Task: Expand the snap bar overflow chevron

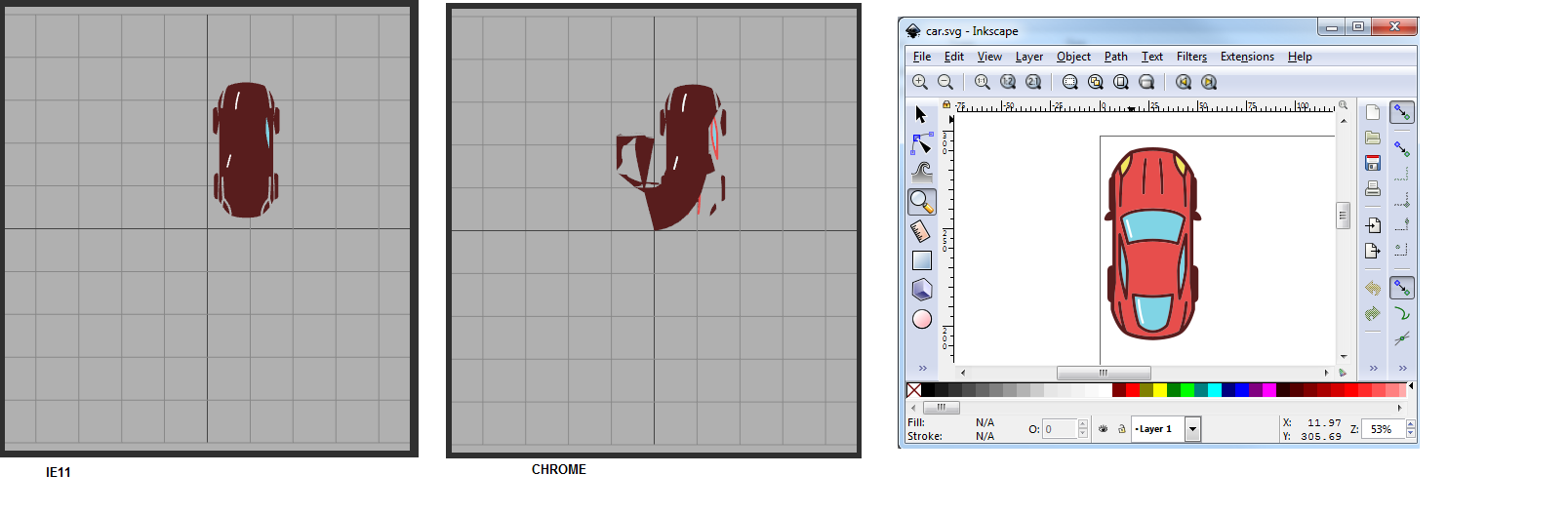Action: (1402, 369)
